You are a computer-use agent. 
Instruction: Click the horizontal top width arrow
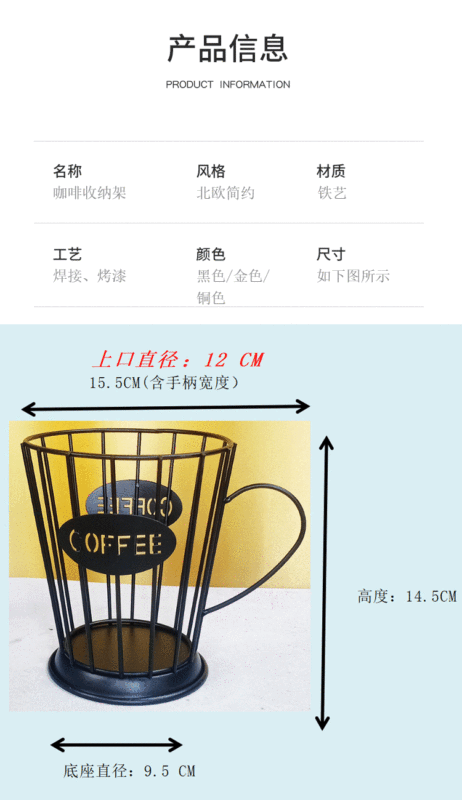[x=166, y=408]
